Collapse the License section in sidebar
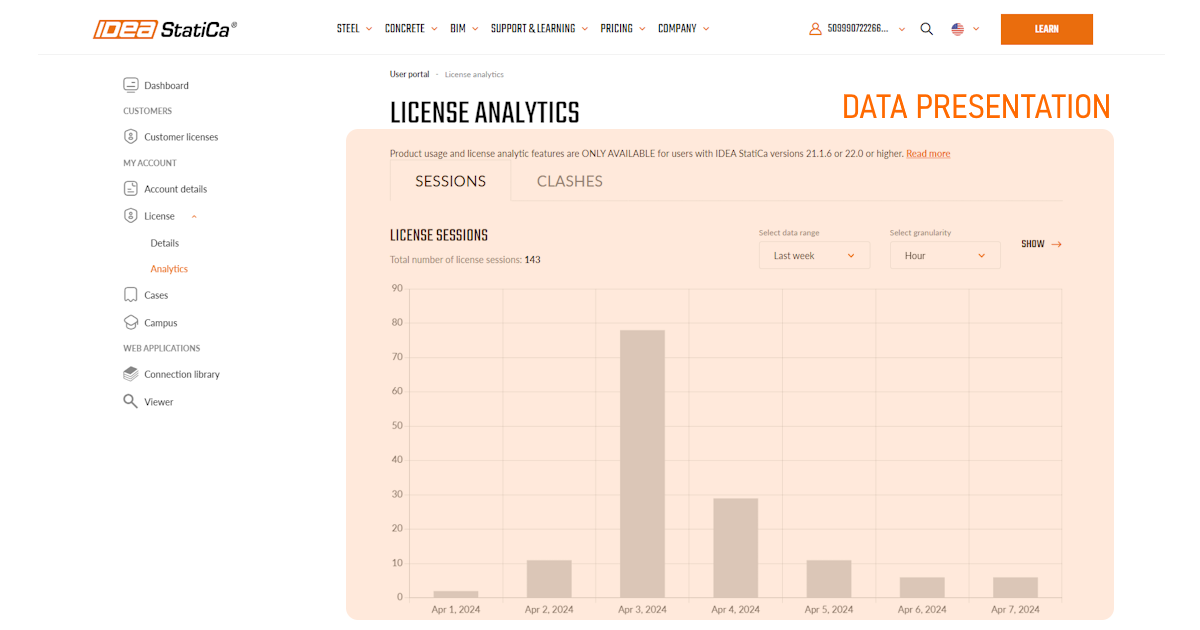Viewport: 1200px width, 630px height. (194, 216)
